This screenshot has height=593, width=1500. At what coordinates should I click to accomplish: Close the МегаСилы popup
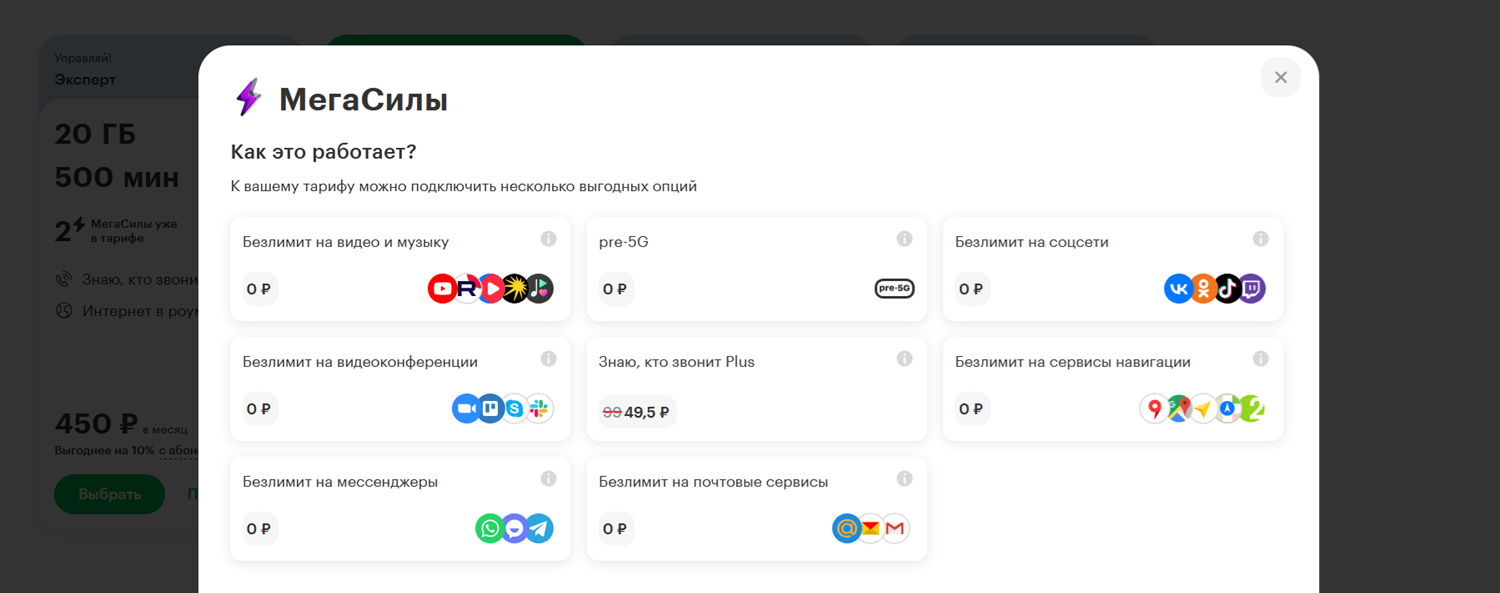coord(1280,77)
